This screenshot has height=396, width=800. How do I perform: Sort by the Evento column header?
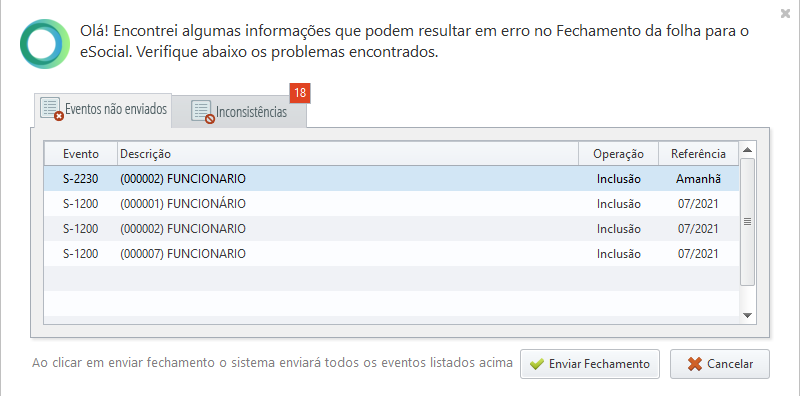coord(81,154)
